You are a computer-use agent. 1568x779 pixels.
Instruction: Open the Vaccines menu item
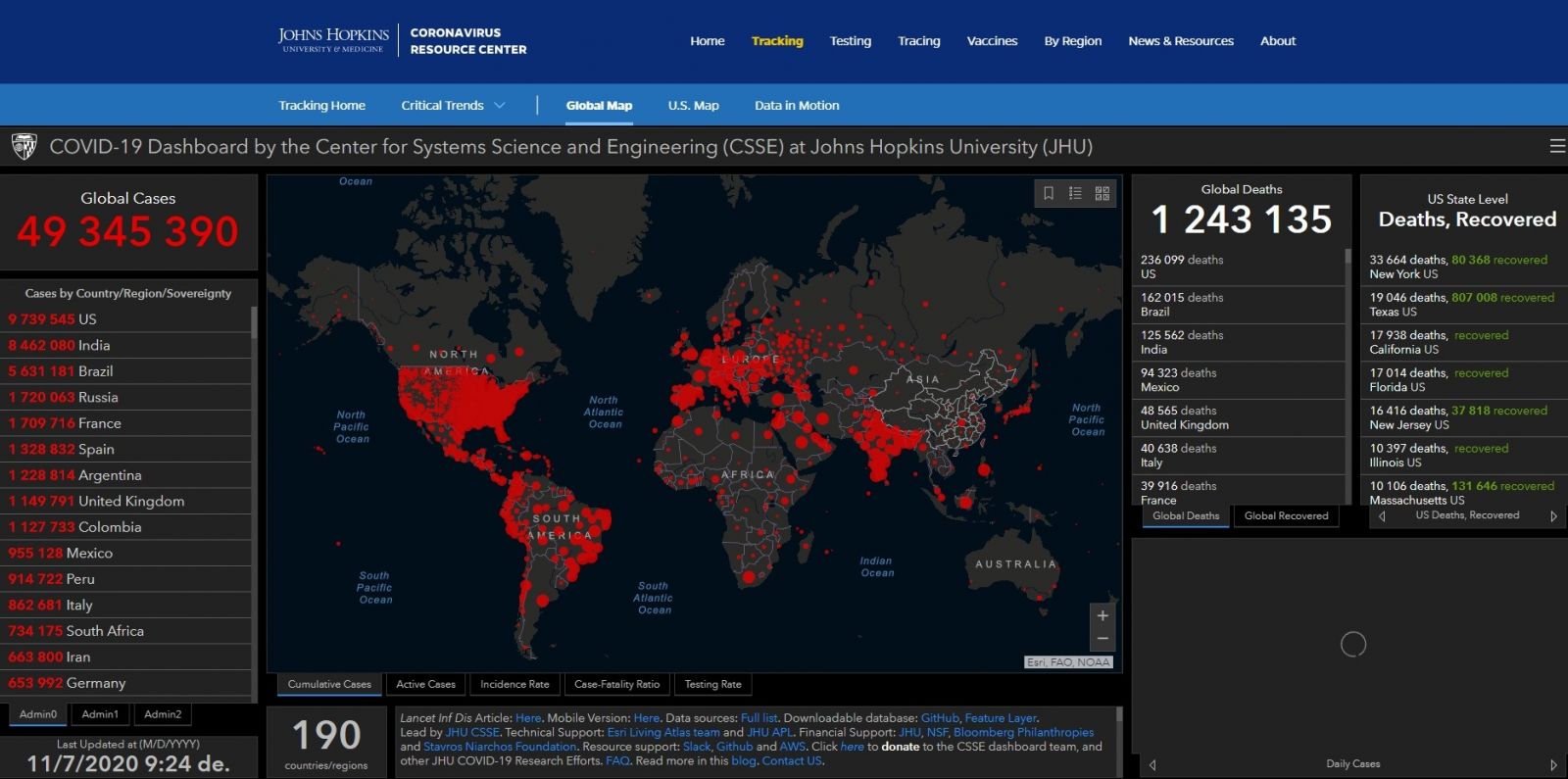coord(992,41)
